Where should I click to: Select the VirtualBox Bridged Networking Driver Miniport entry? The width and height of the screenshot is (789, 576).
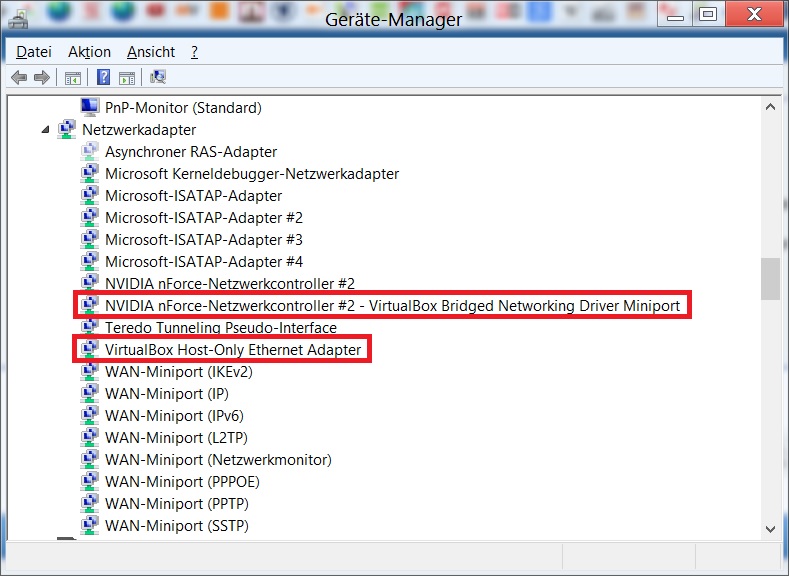[x=392, y=306]
